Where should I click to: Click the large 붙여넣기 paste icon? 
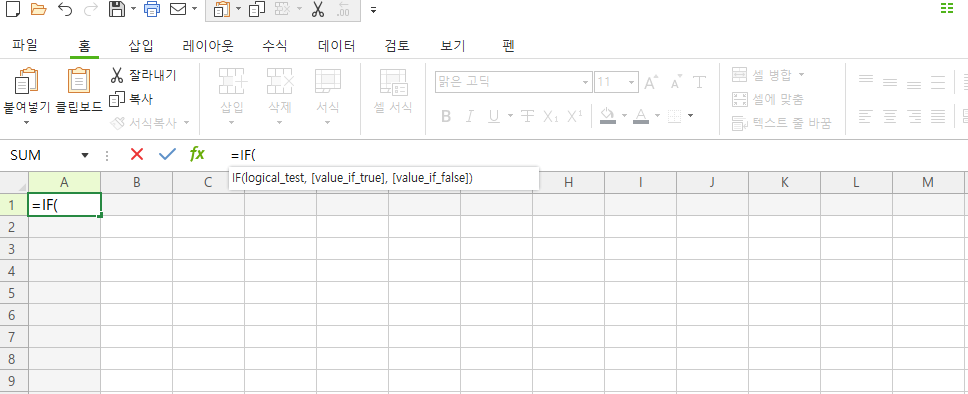click(26, 80)
